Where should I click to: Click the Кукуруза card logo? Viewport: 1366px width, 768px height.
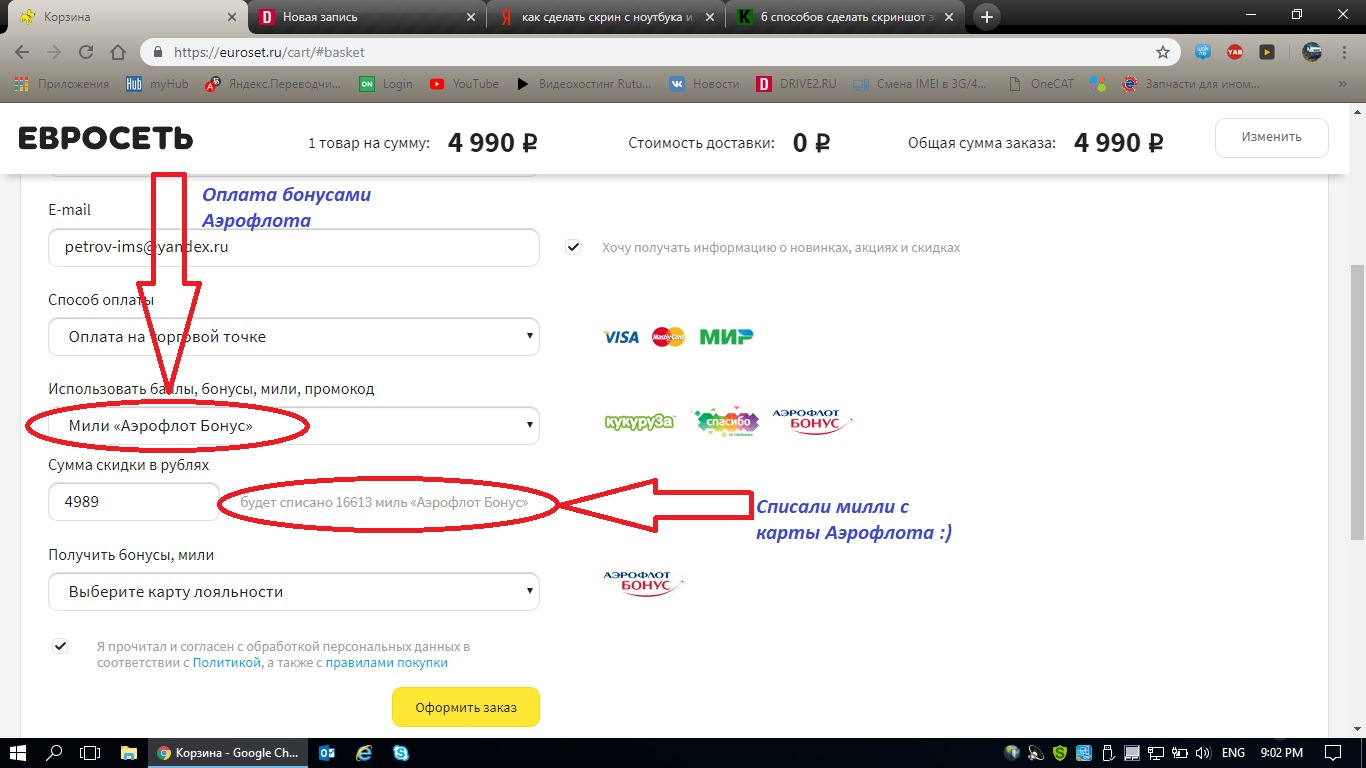pyautogui.click(x=640, y=422)
